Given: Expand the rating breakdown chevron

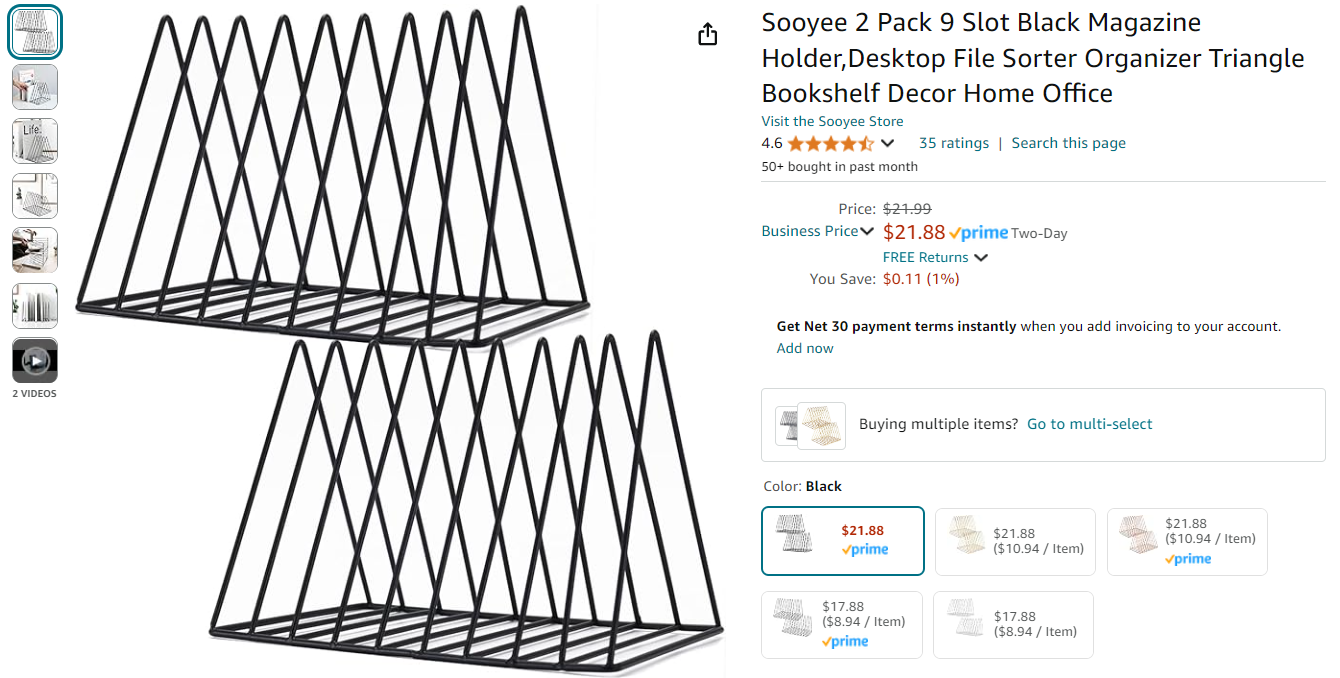Looking at the screenshot, I should point(887,143).
